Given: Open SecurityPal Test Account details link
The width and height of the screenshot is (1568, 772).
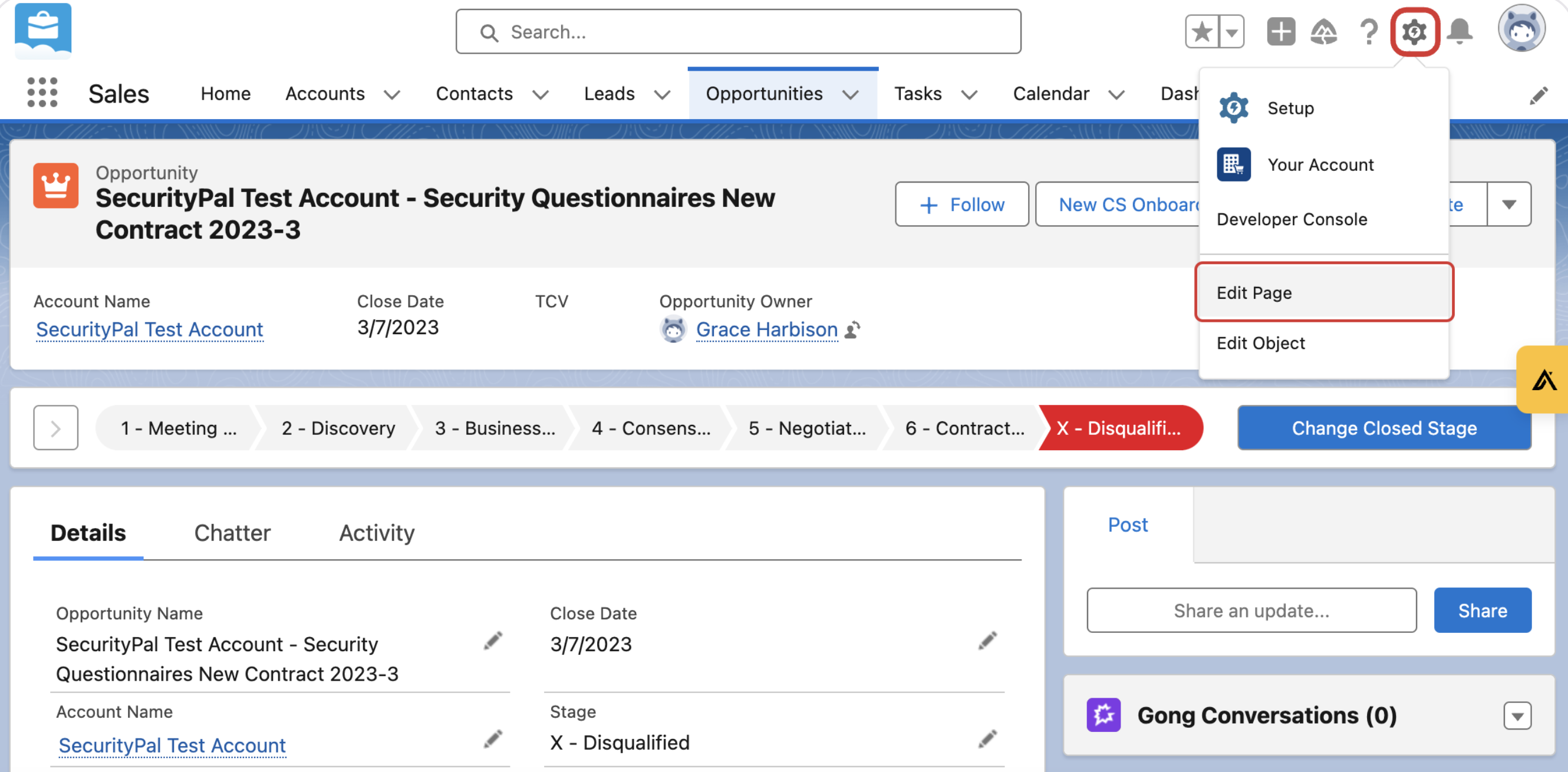Looking at the screenshot, I should (172, 745).
